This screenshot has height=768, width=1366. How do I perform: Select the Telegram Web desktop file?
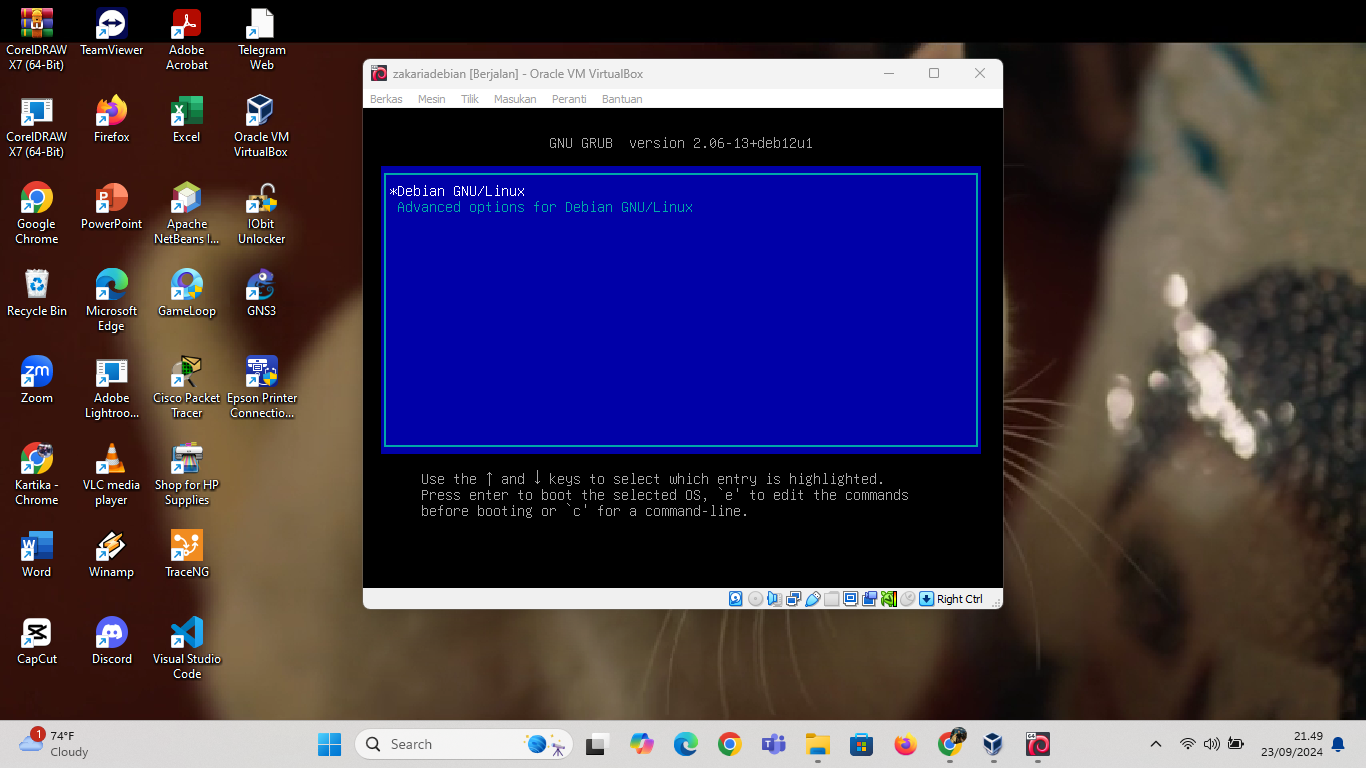[x=262, y=40]
